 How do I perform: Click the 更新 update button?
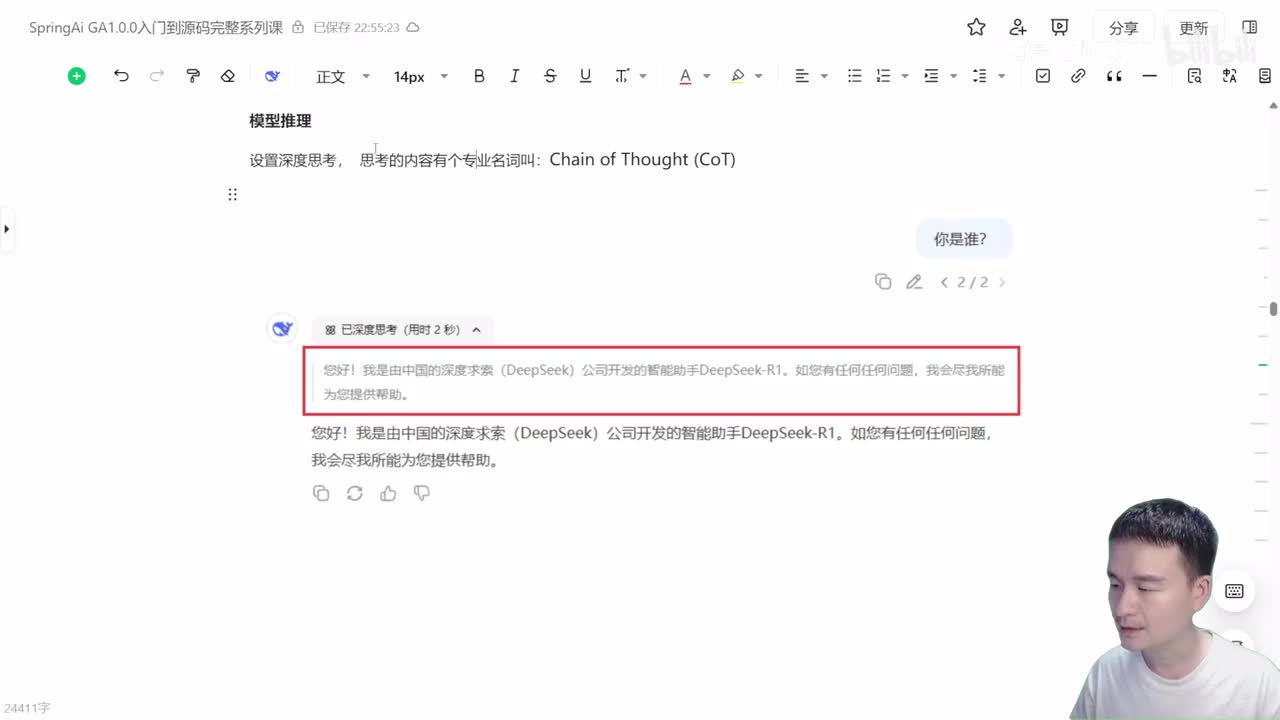pos(1194,28)
